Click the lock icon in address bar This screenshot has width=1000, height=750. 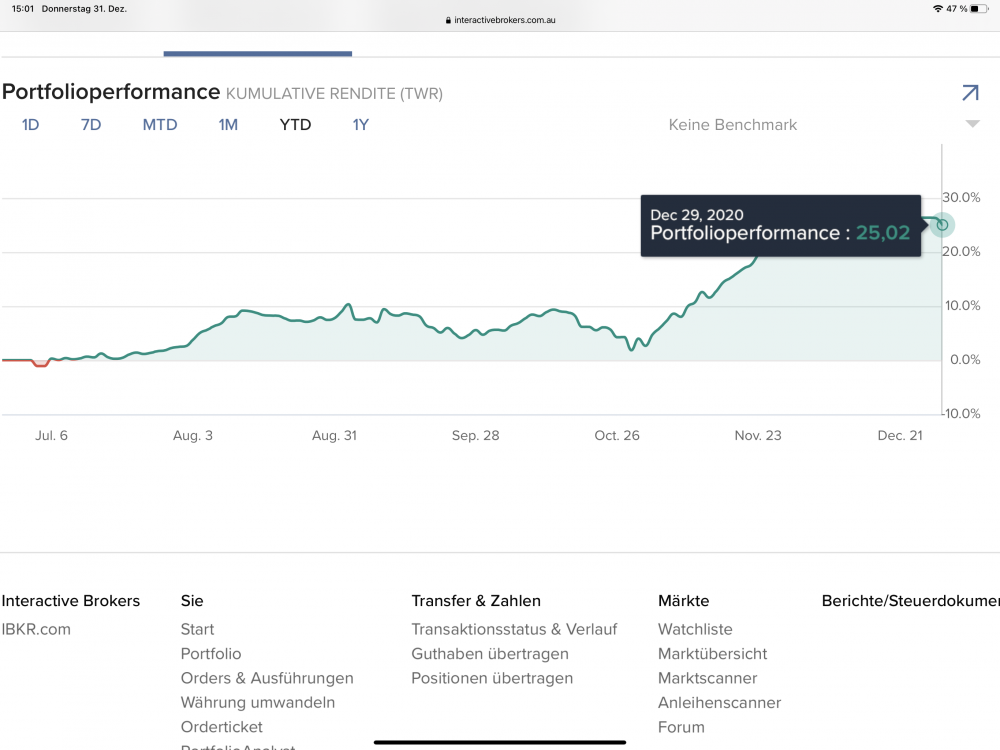(449, 20)
